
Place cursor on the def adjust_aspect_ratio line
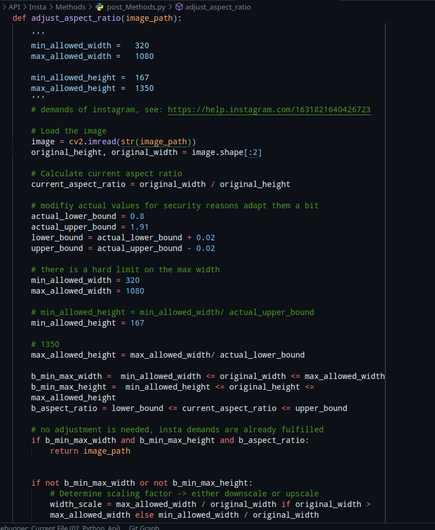pos(97,18)
